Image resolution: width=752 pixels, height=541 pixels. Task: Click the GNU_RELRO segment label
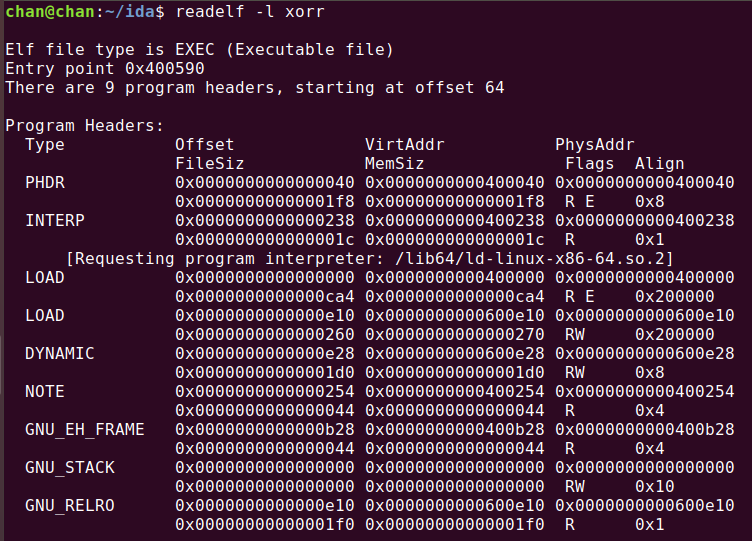(70, 506)
